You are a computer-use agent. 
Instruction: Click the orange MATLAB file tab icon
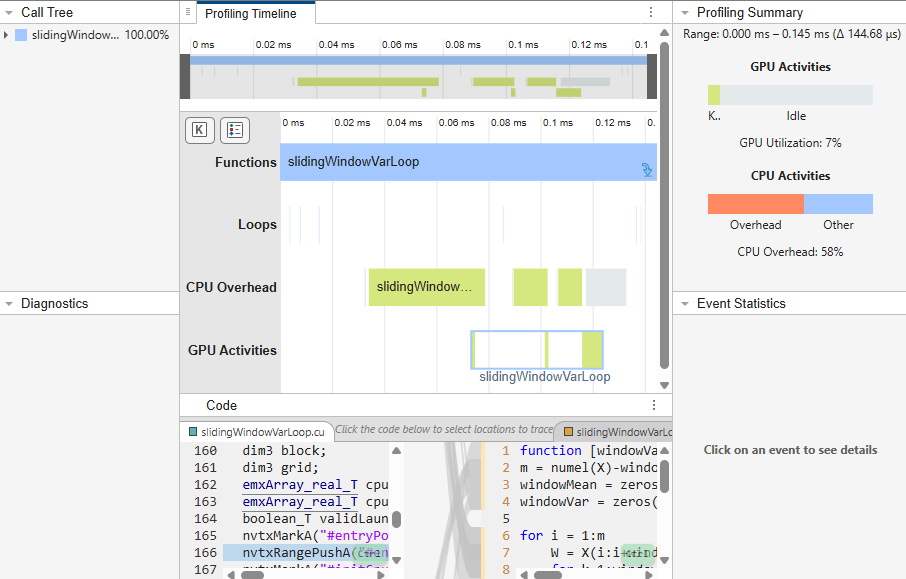click(x=569, y=432)
